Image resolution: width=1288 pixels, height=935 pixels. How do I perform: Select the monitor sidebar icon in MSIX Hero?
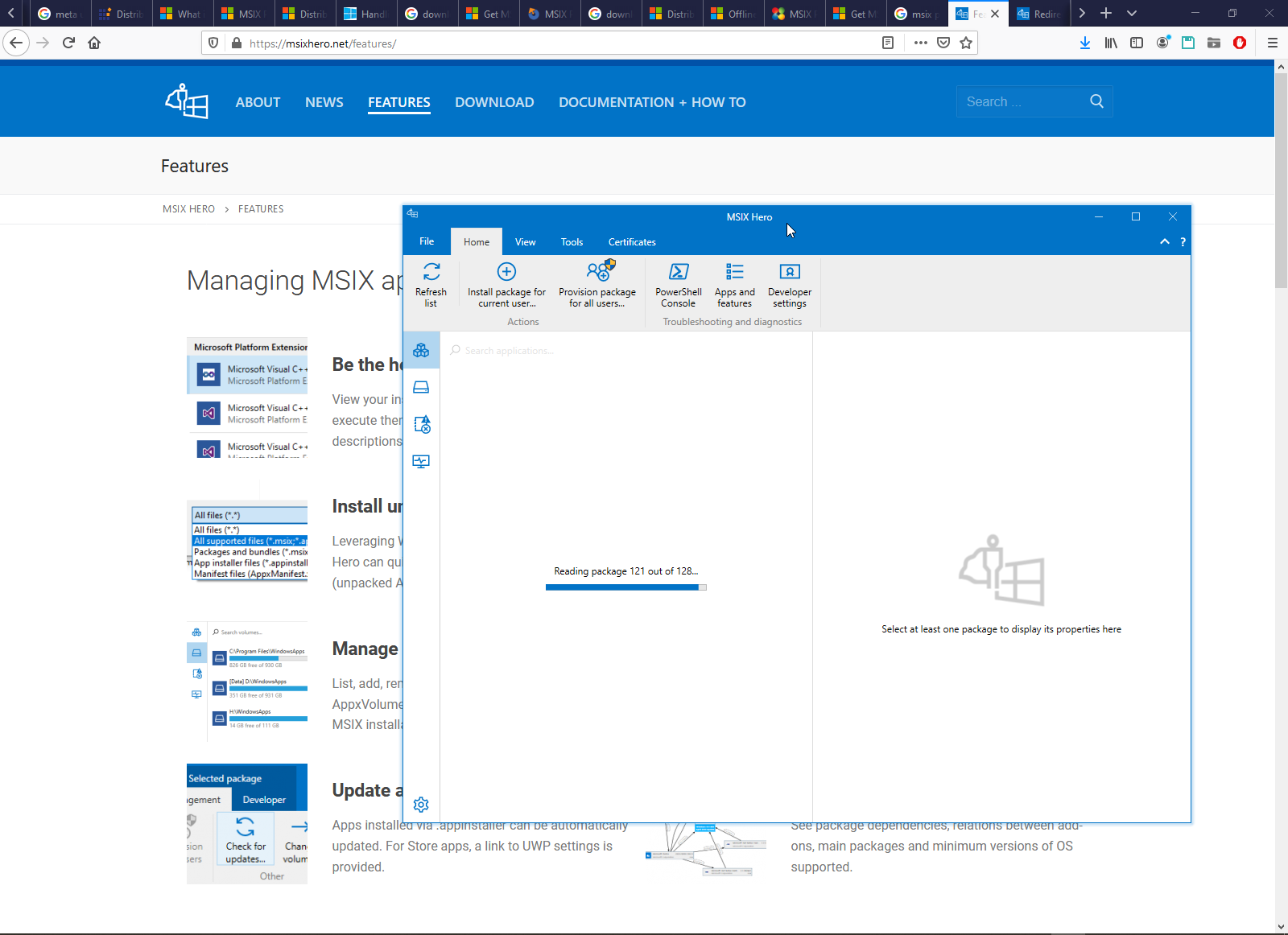click(x=421, y=461)
